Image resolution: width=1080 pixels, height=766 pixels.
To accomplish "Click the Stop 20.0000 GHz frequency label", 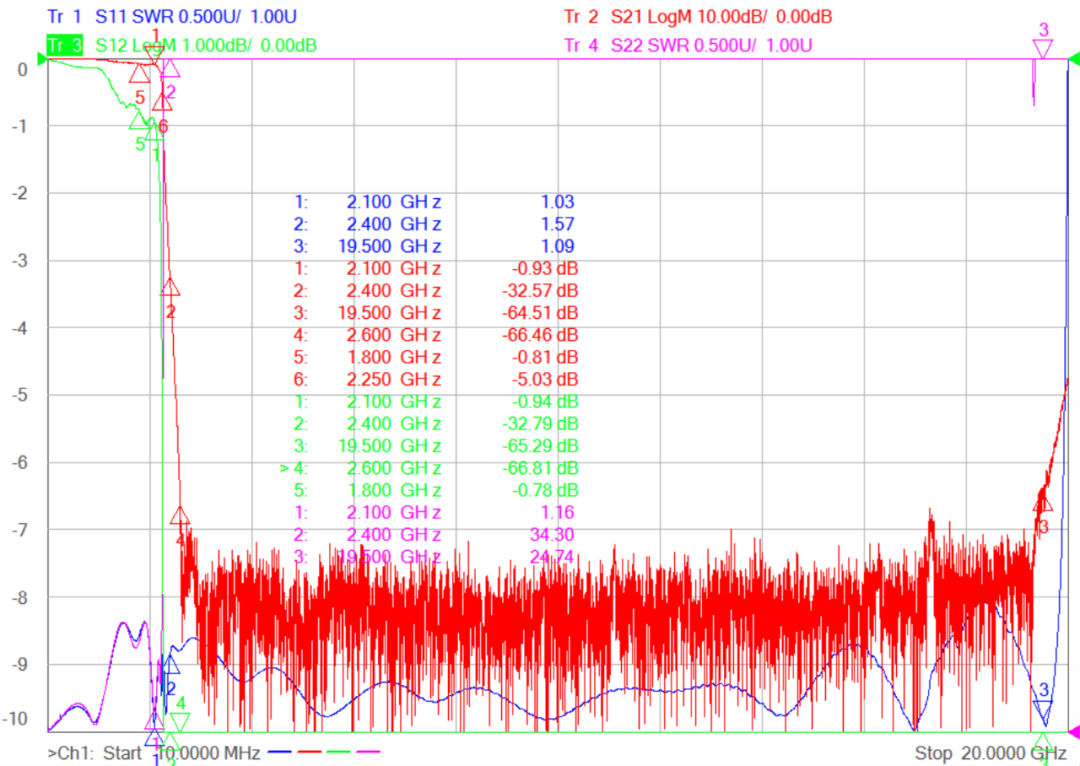I will coord(990,754).
